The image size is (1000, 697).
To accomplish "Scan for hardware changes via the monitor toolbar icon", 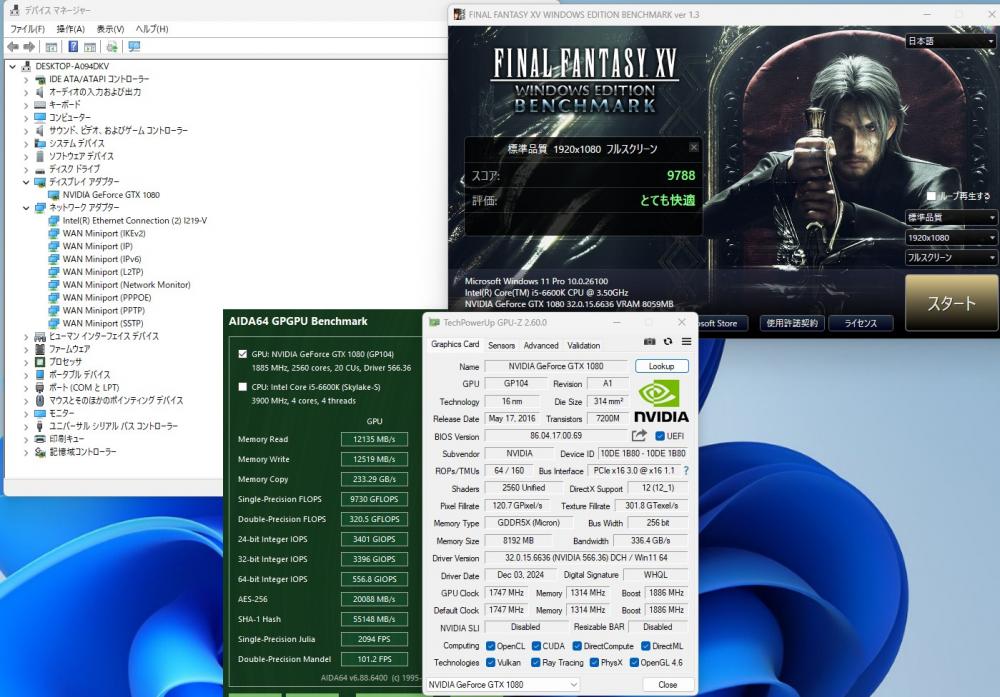I will coord(134,47).
